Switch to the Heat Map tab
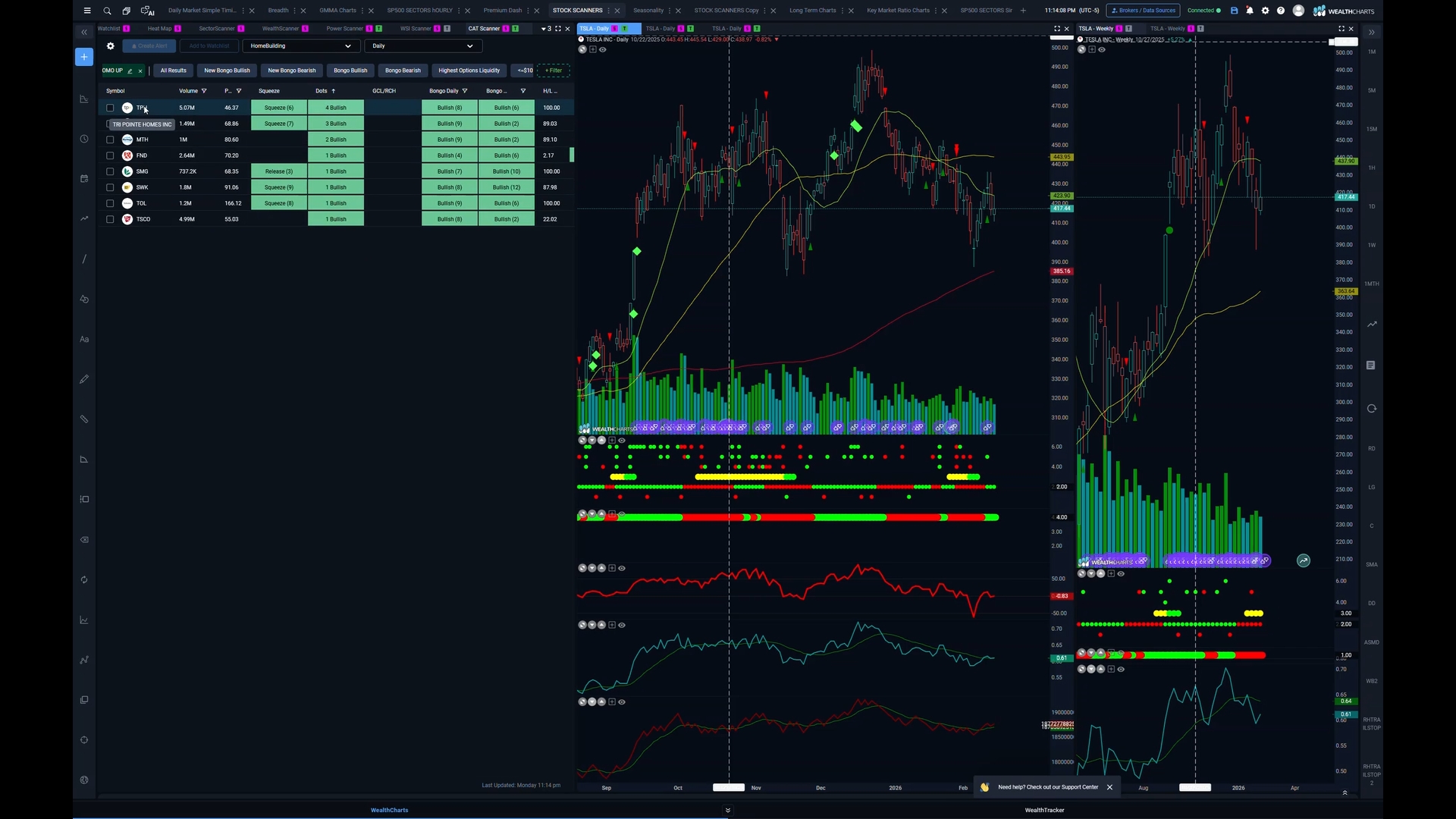Image resolution: width=1456 pixels, height=819 pixels. pos(159,29)
